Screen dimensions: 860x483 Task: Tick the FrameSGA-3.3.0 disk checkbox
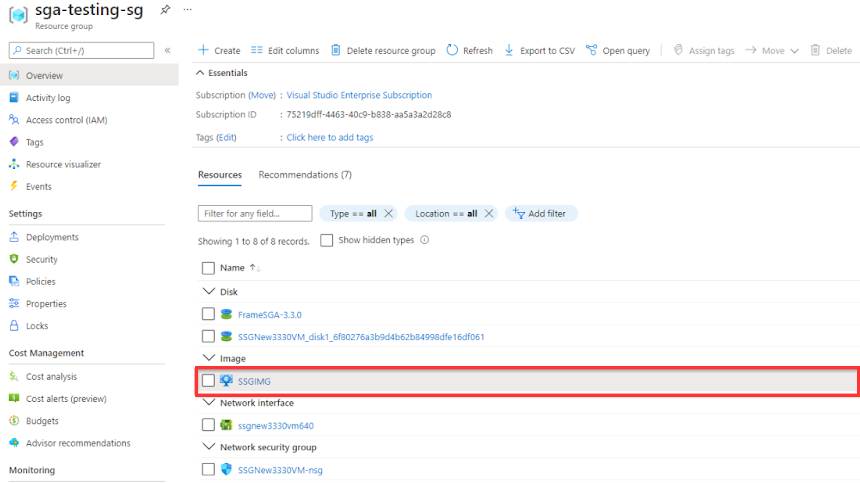tap(208, 314)
